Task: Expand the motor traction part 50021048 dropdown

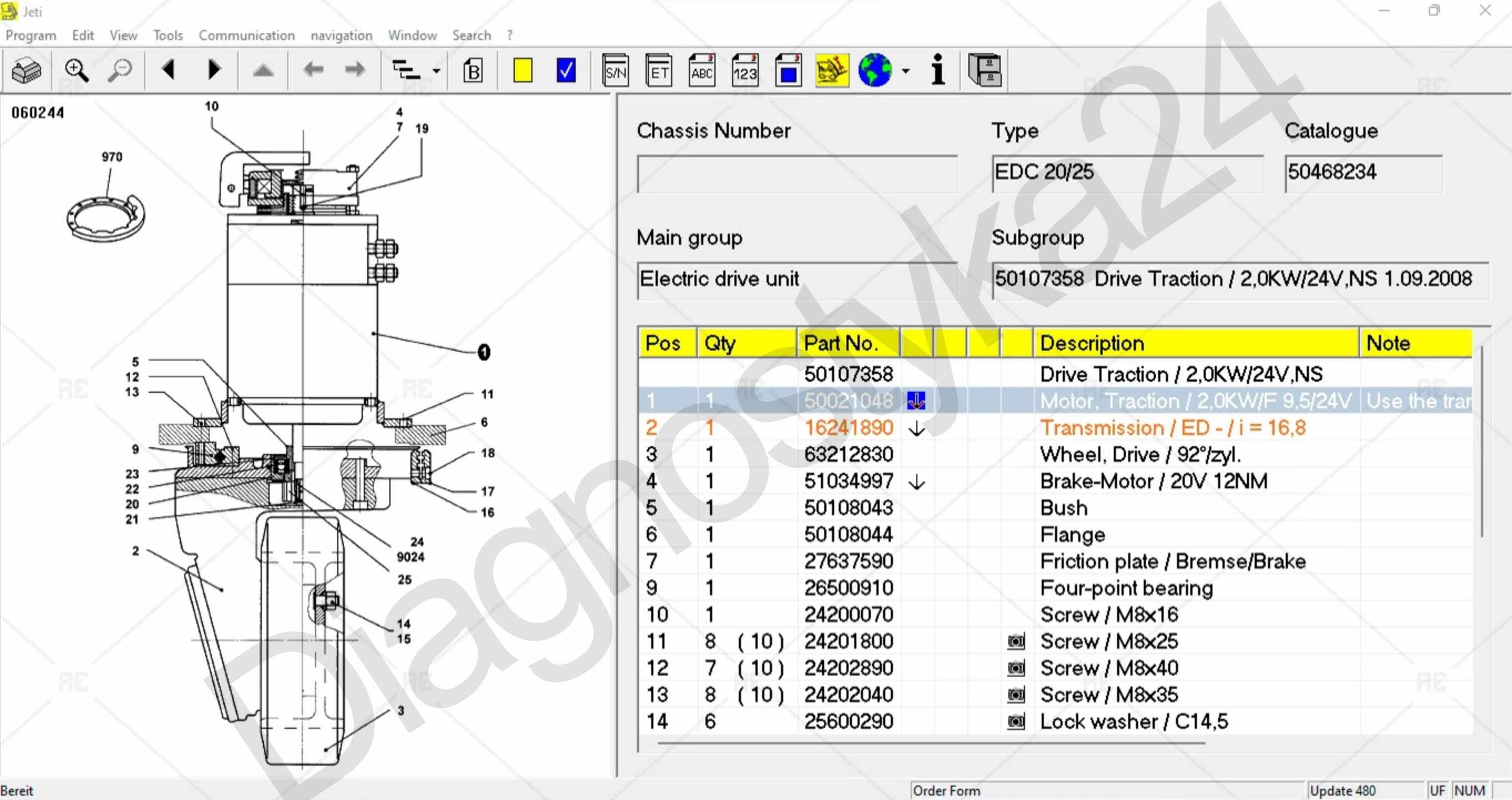Action: pos(916,401)
